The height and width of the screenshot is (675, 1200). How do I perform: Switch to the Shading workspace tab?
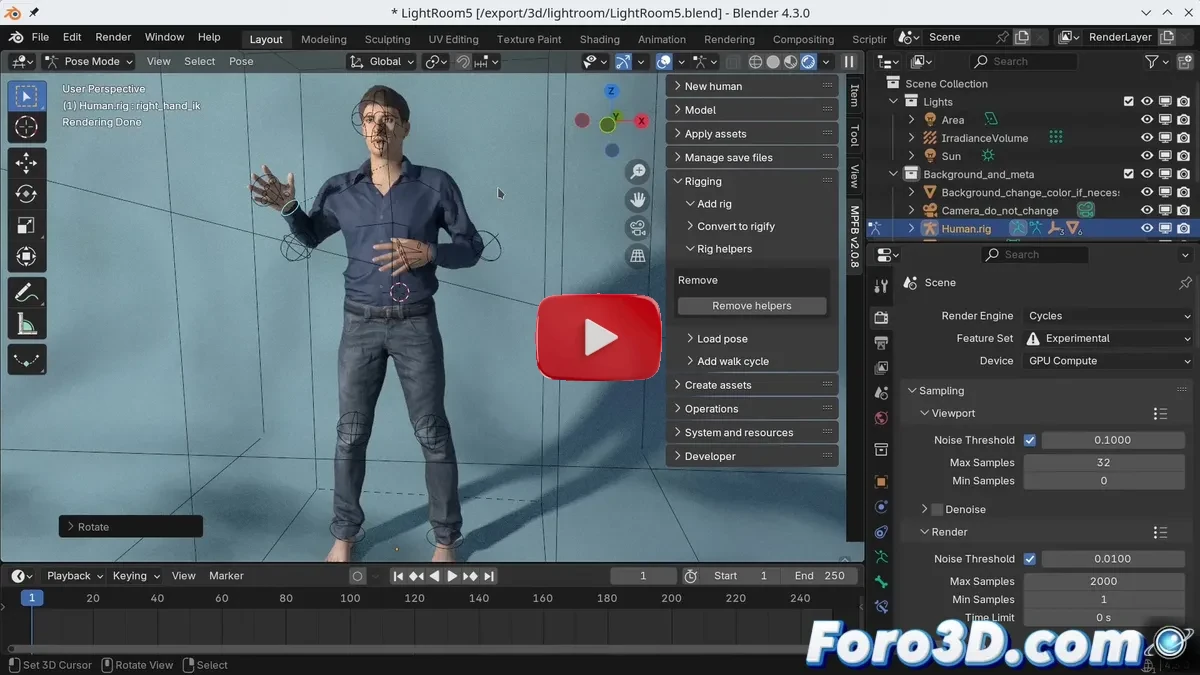click(600, 39)
